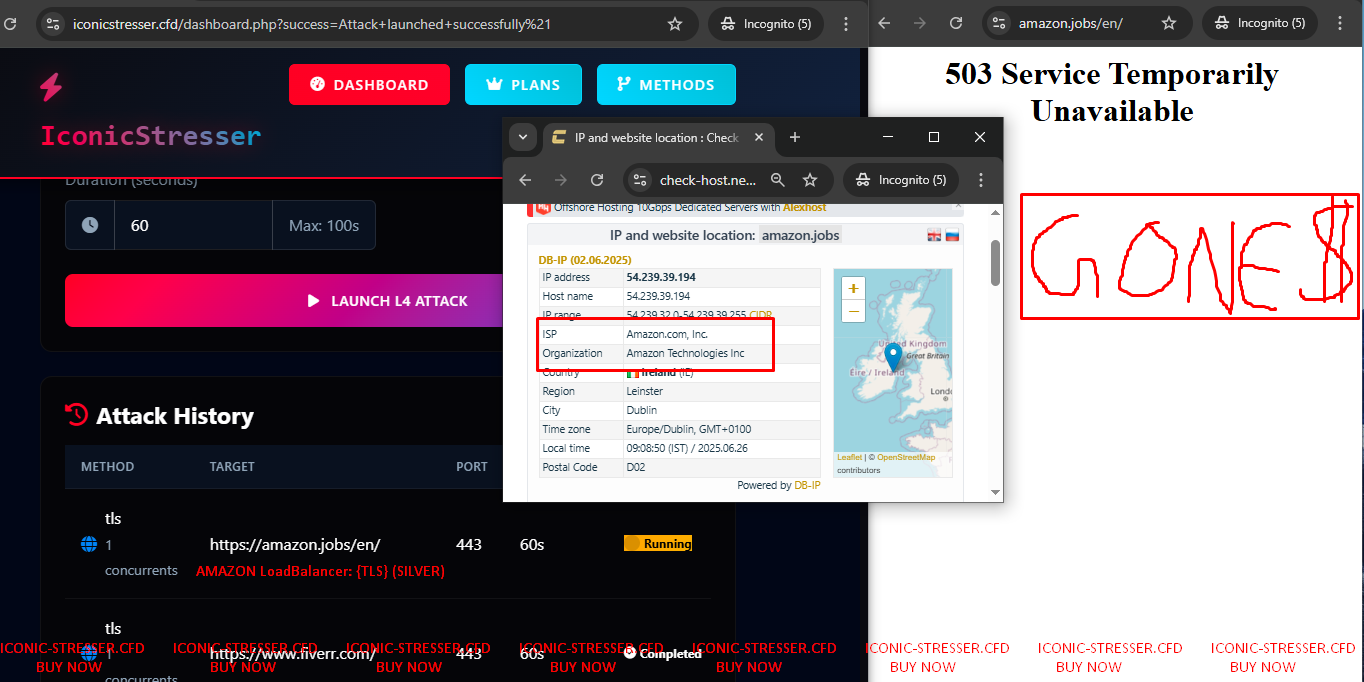Click the METHOD column header
1364x682 pixels.
click(108, 467)
